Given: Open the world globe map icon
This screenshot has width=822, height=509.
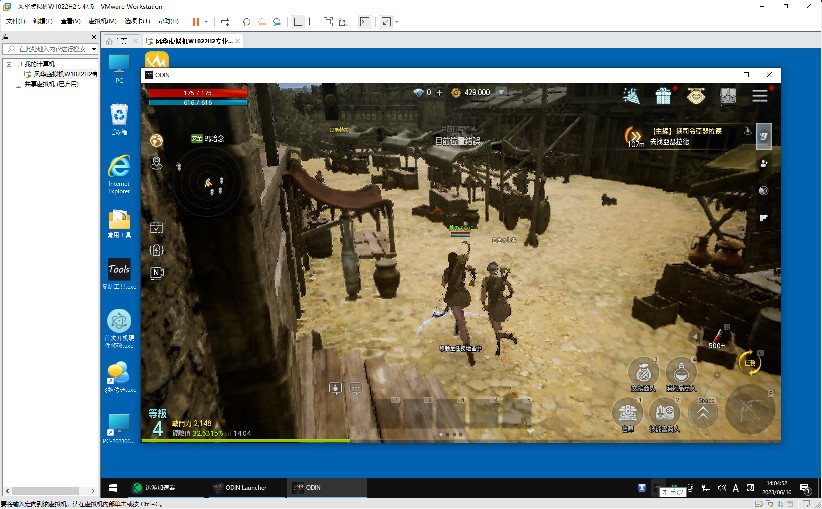Looking at the screenshot, I should coord(156,140).
